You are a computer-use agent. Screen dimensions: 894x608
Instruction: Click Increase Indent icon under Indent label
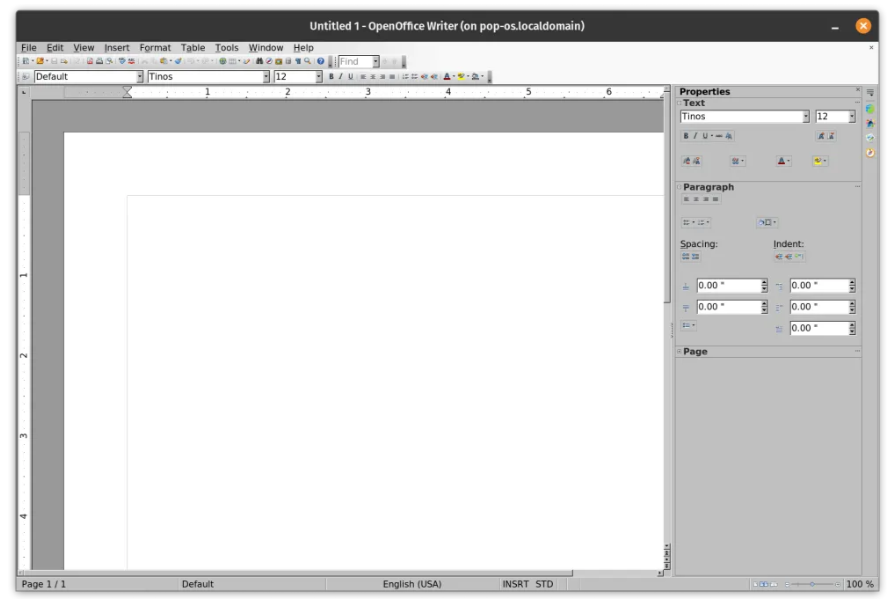click(x=779, y=256)
